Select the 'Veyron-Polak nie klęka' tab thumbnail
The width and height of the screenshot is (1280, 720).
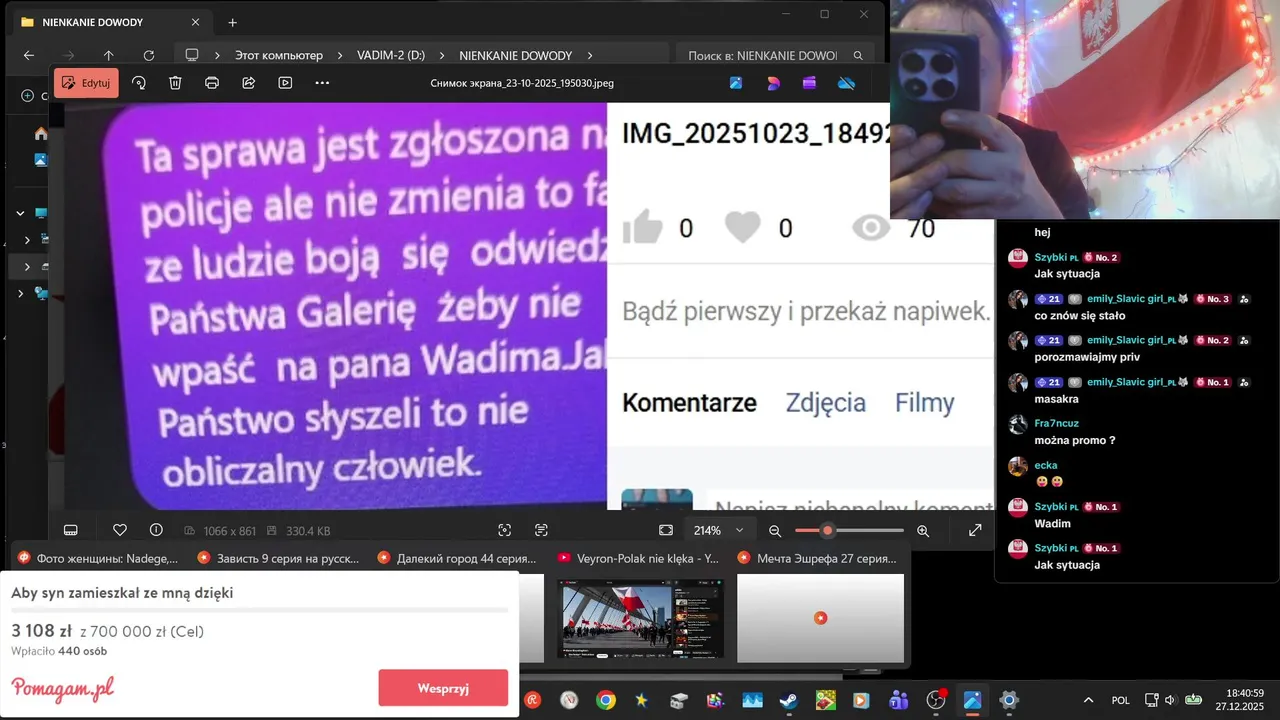[x=640, y=617]
